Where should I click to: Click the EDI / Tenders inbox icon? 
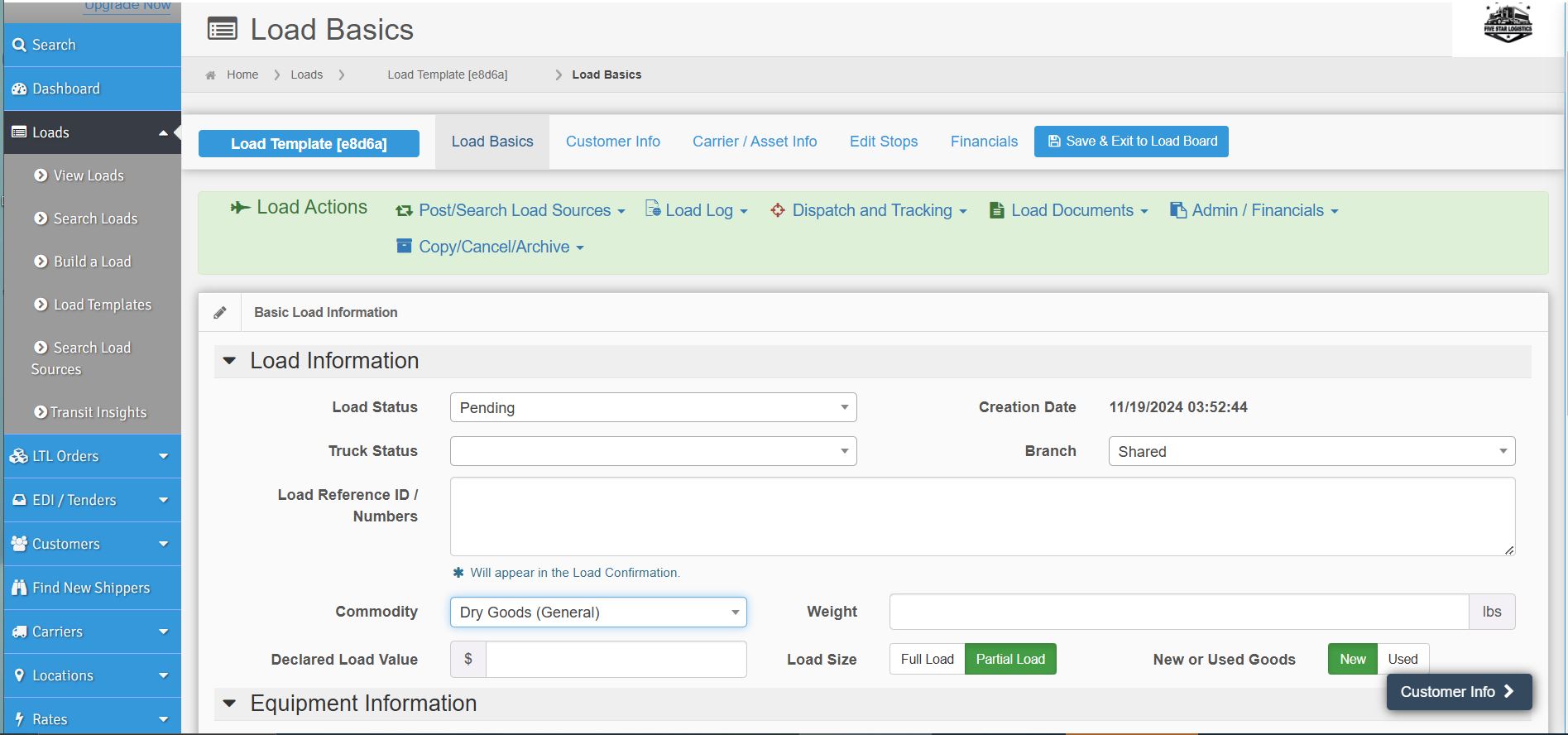pos(19,500)
